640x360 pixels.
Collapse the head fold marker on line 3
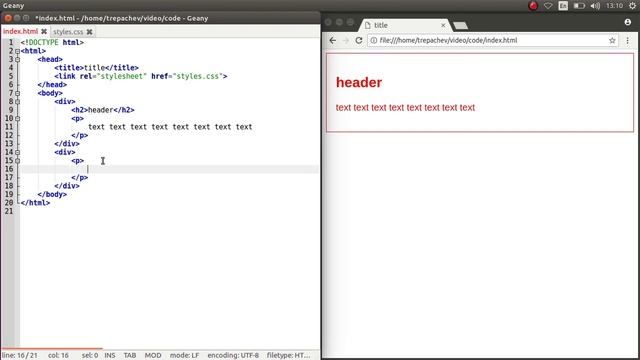[17, 60]
